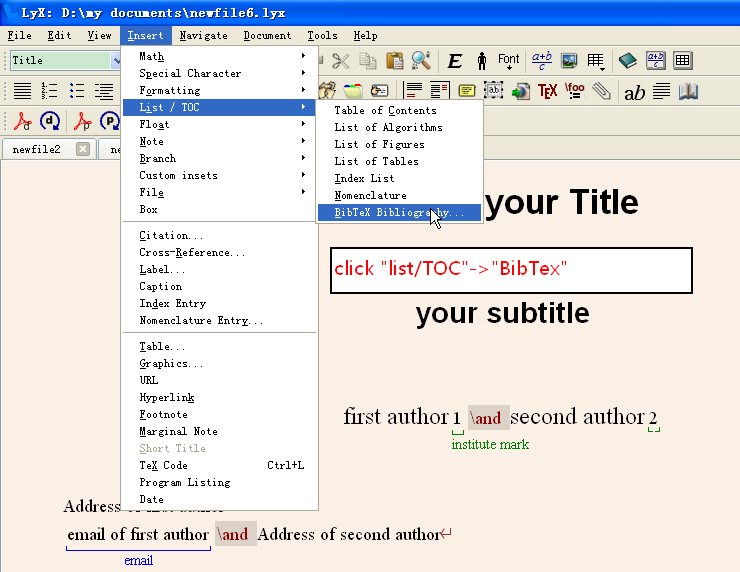
Task: Select BibTeX Bibliography... menu entry
Action: pos(400,212)
